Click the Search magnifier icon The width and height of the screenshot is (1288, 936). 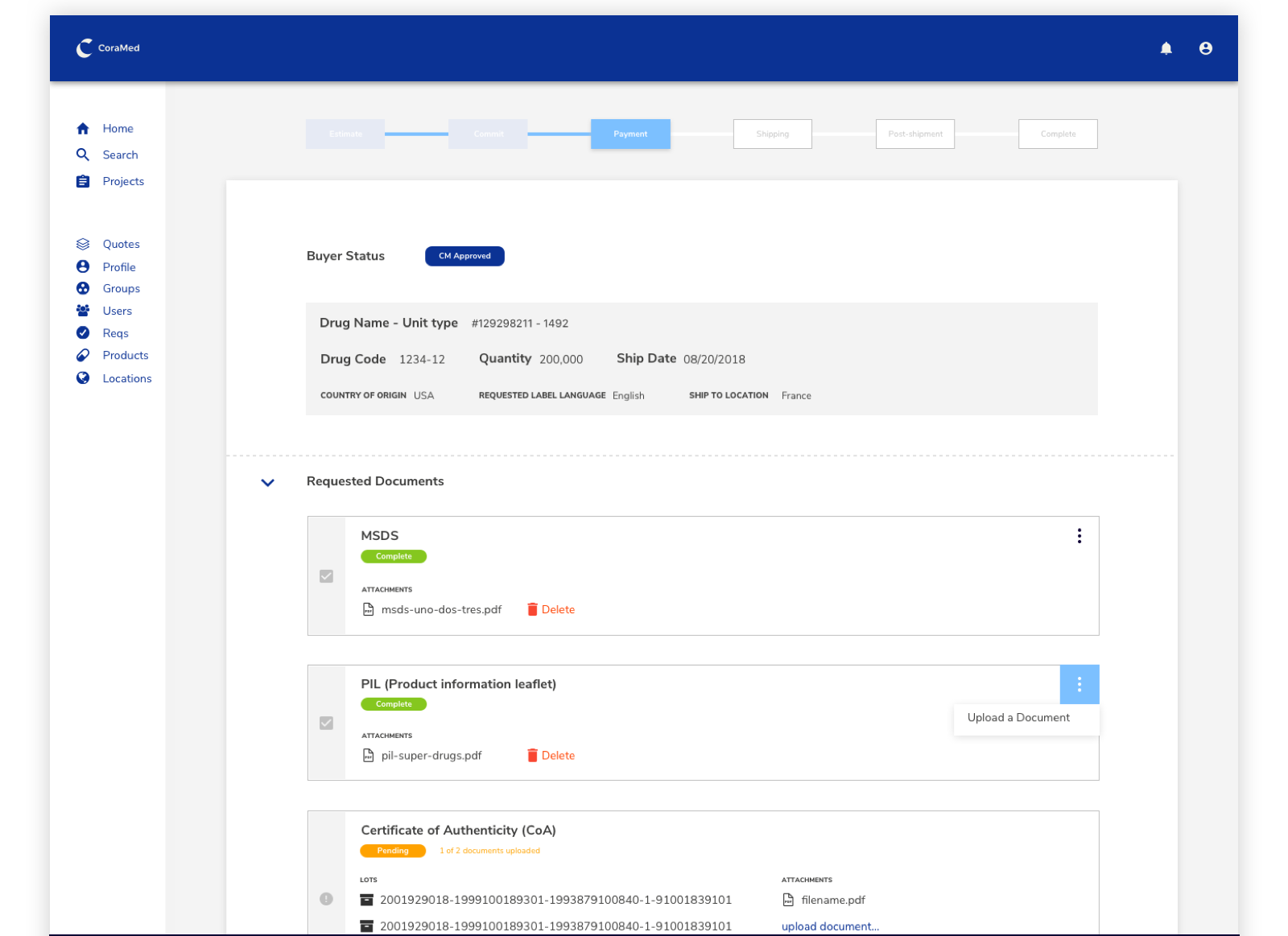pos(83,155)
